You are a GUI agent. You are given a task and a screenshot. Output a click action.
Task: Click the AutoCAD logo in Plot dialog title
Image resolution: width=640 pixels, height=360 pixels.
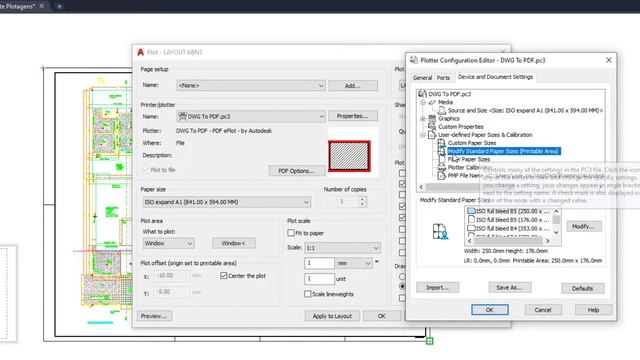click(x=140, y=52)
